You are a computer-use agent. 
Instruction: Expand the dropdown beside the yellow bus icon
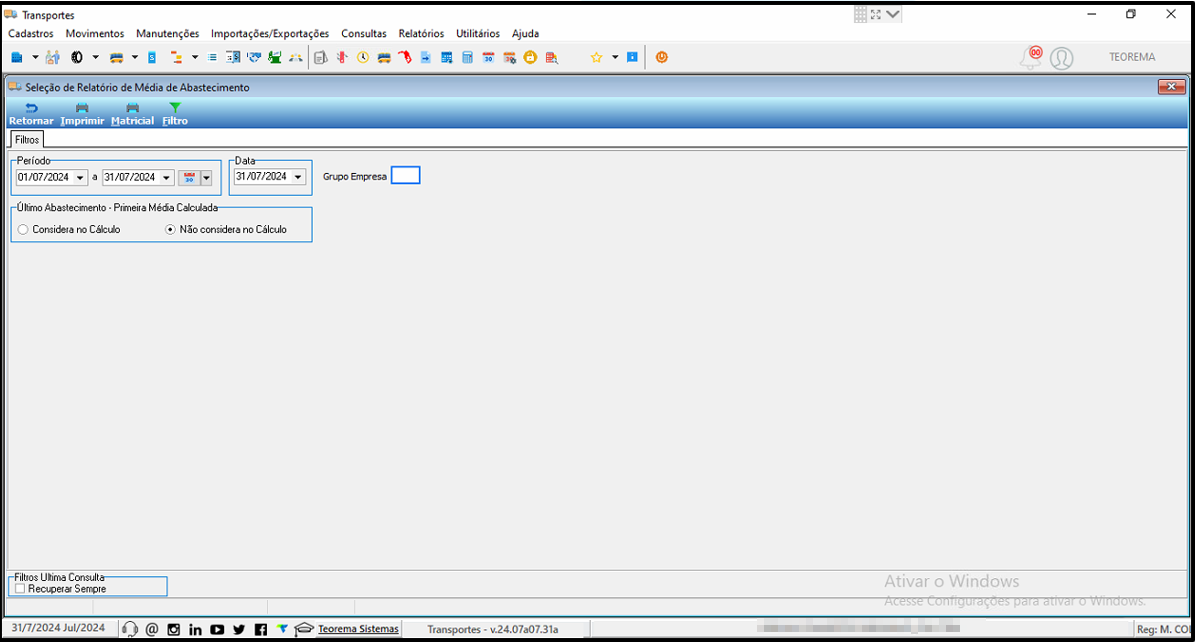[135, 57]
